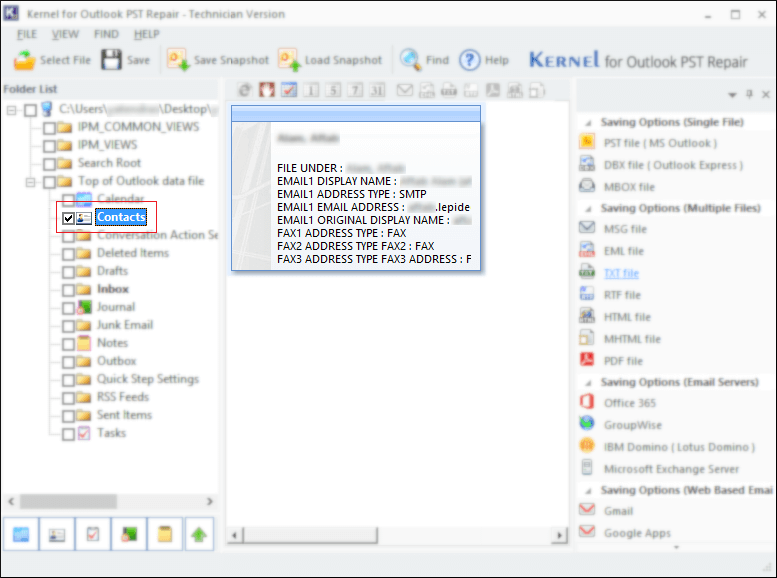Screen dimensions: 777x578
Task: Click the day view '1' calendar icon
Action: click(311, 90)
